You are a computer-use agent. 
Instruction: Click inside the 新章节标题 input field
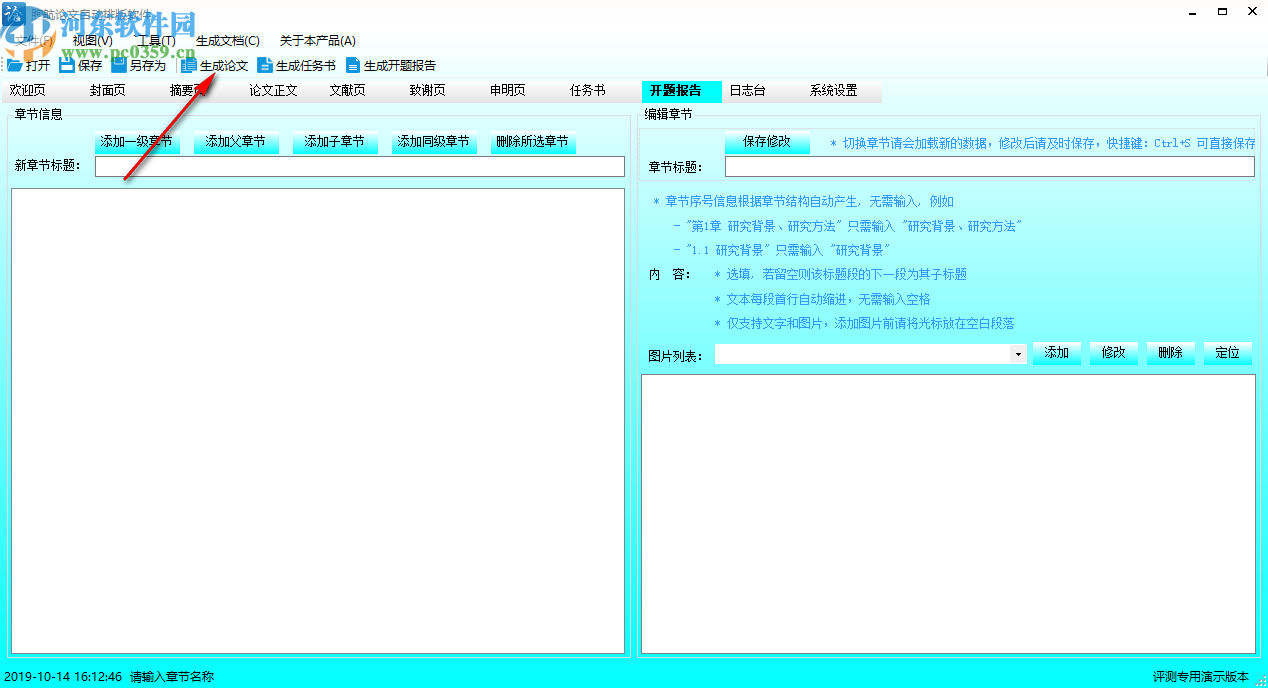pos(360,166)
